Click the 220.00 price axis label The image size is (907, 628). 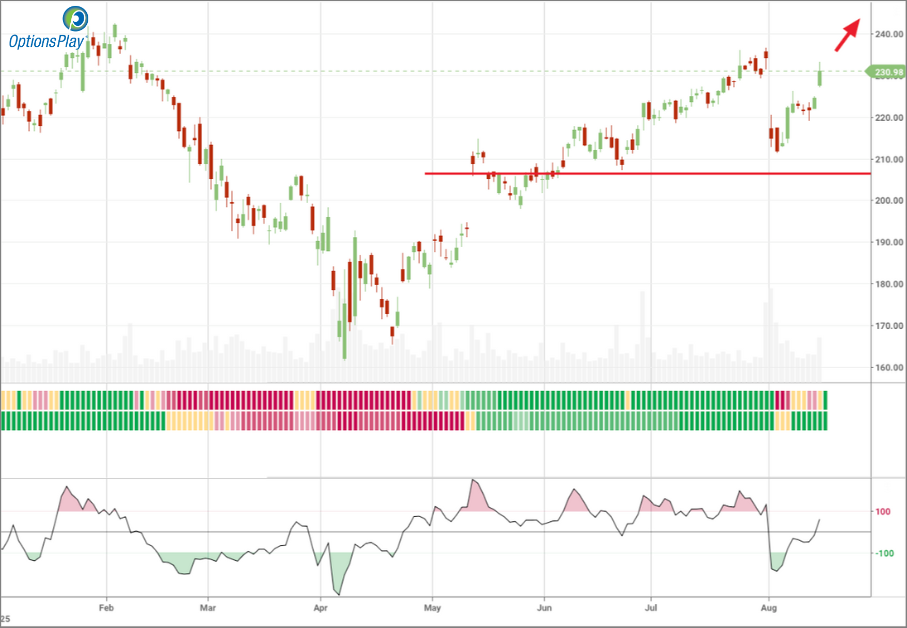tap(889, 117)
